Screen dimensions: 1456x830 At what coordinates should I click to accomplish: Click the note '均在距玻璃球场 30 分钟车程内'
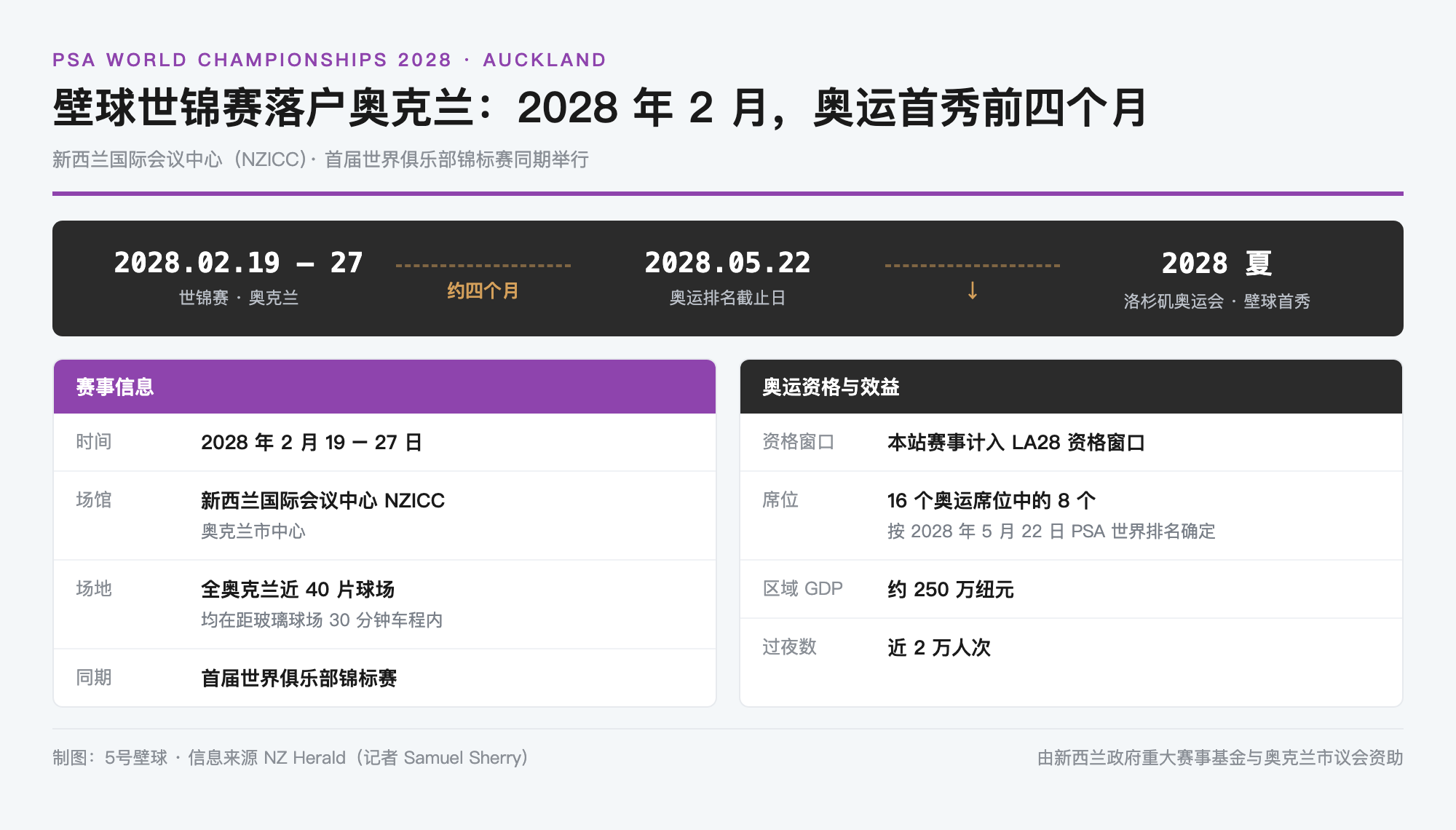pyautogui.click(x=322, y=620)
